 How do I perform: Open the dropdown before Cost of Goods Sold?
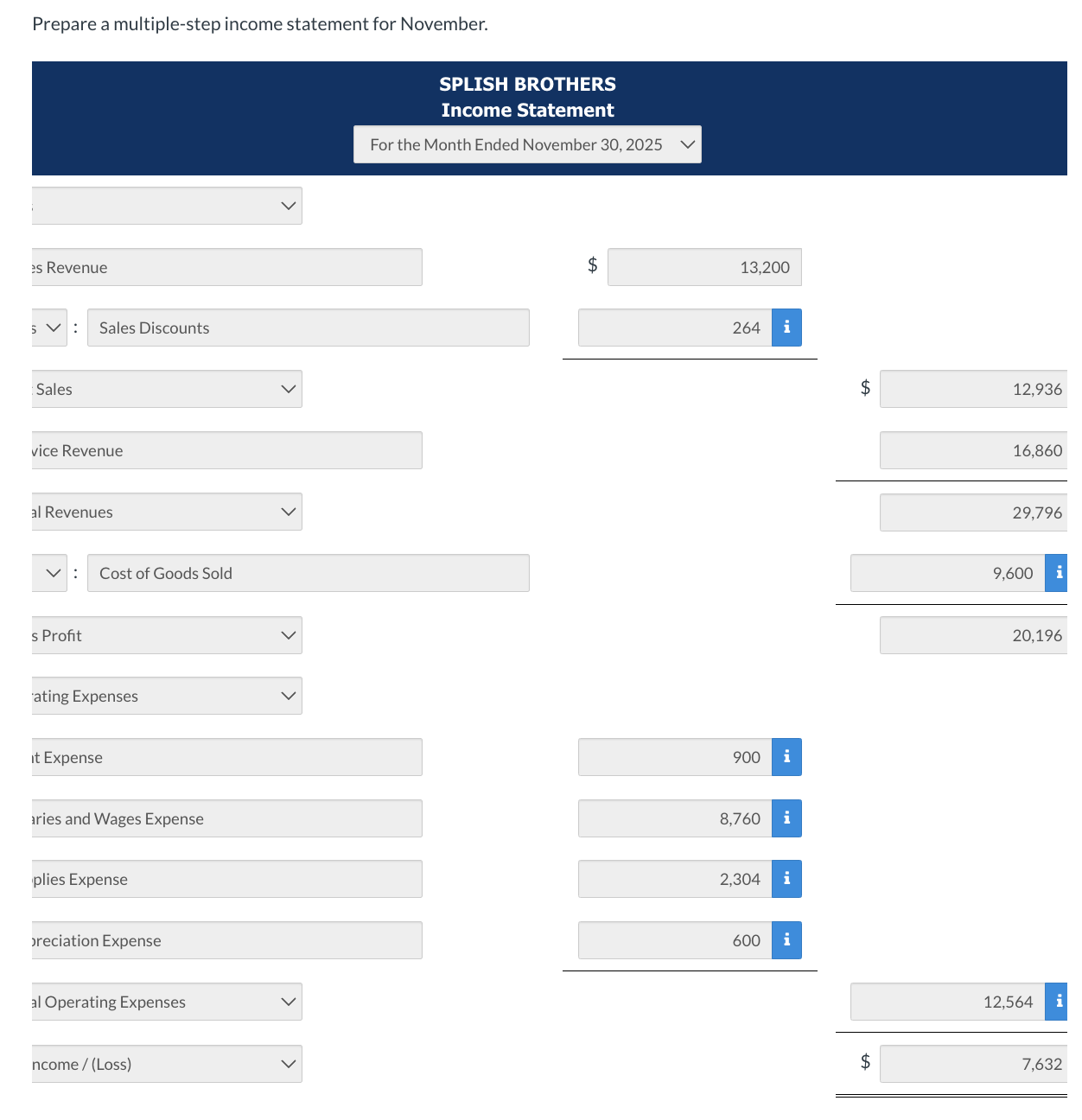[x=52, y=572]
